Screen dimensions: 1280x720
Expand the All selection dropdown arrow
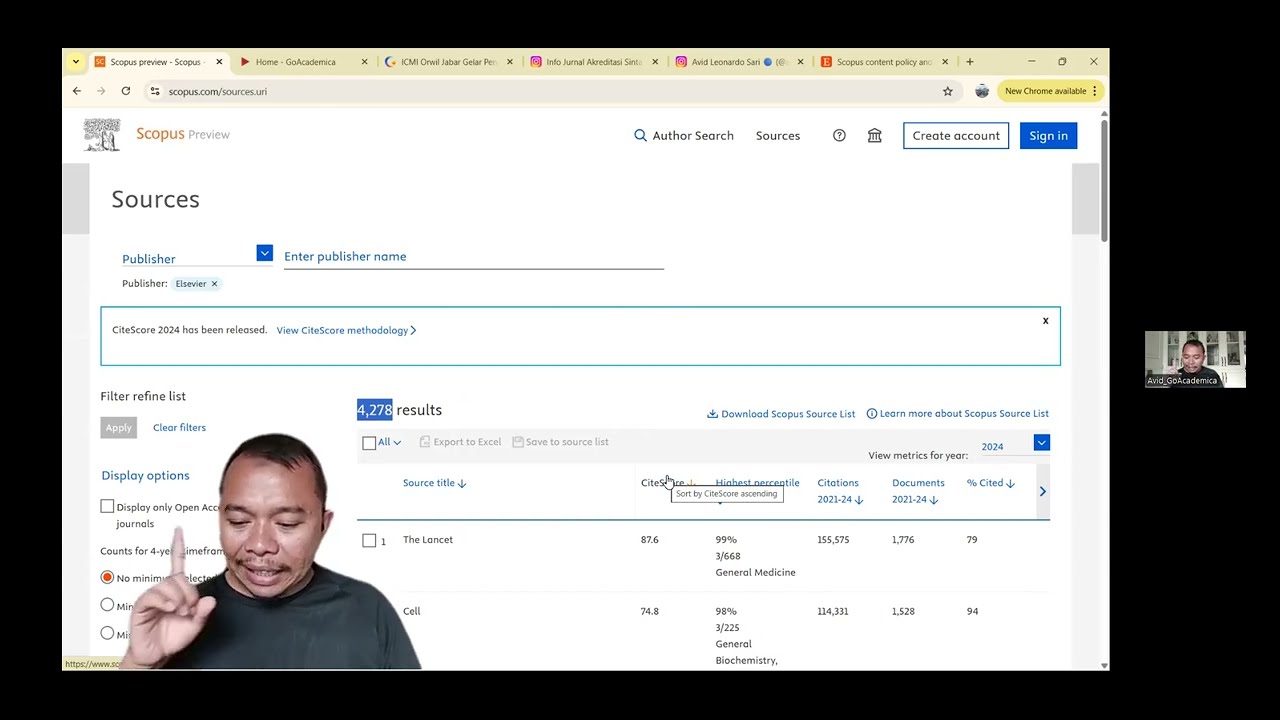[397, 442]
